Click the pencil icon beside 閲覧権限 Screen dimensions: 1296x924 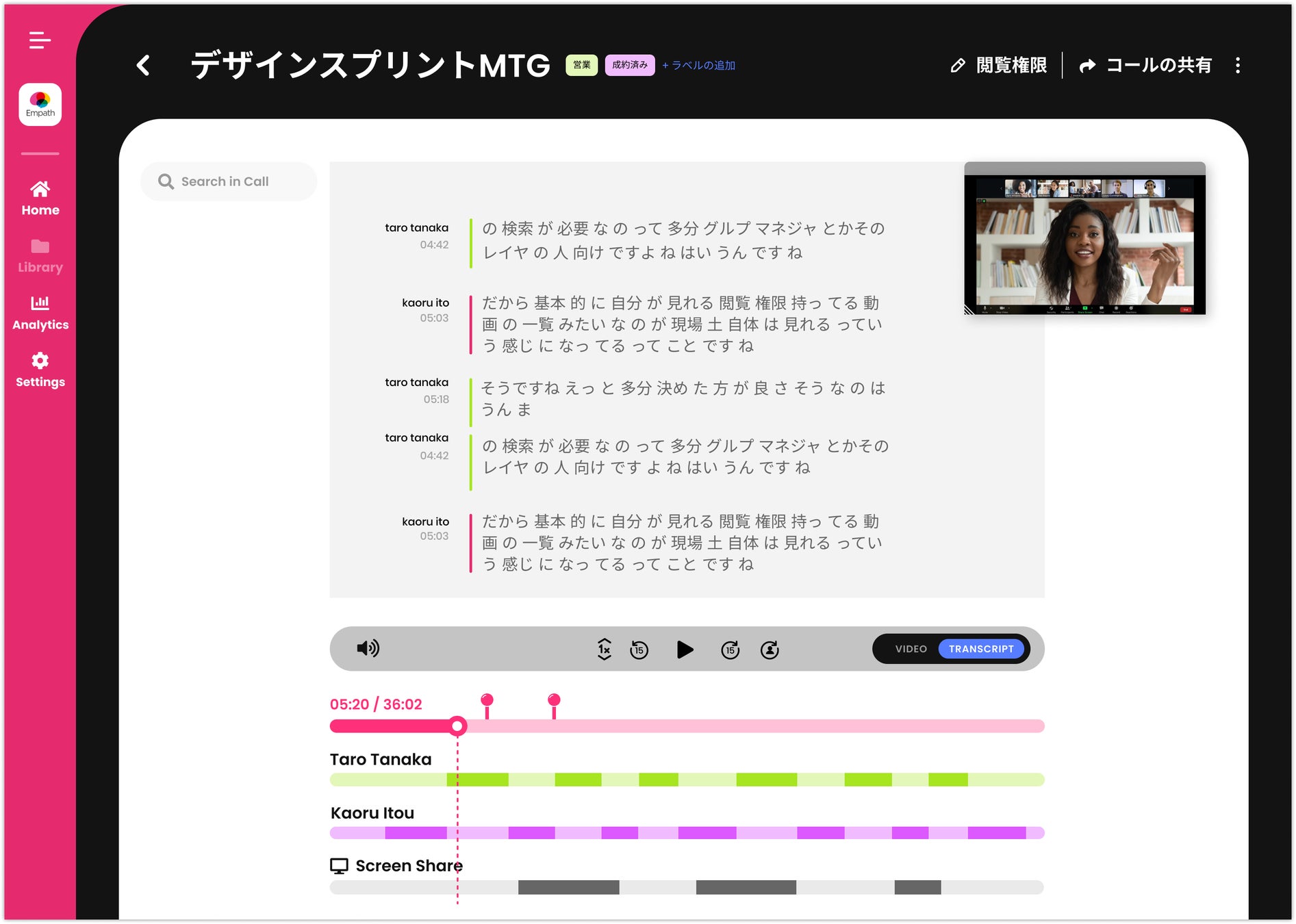(958, 66)
